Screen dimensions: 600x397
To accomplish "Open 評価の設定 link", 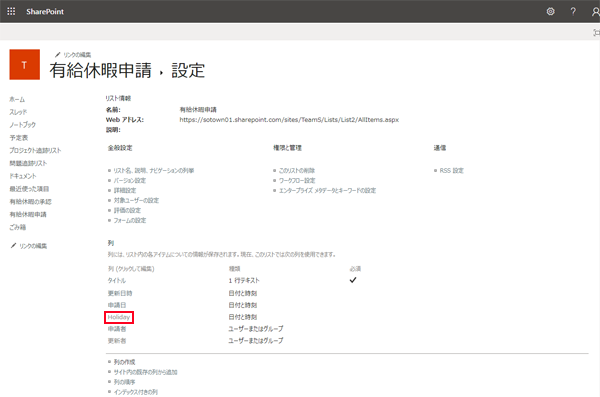I will (127, 210).
